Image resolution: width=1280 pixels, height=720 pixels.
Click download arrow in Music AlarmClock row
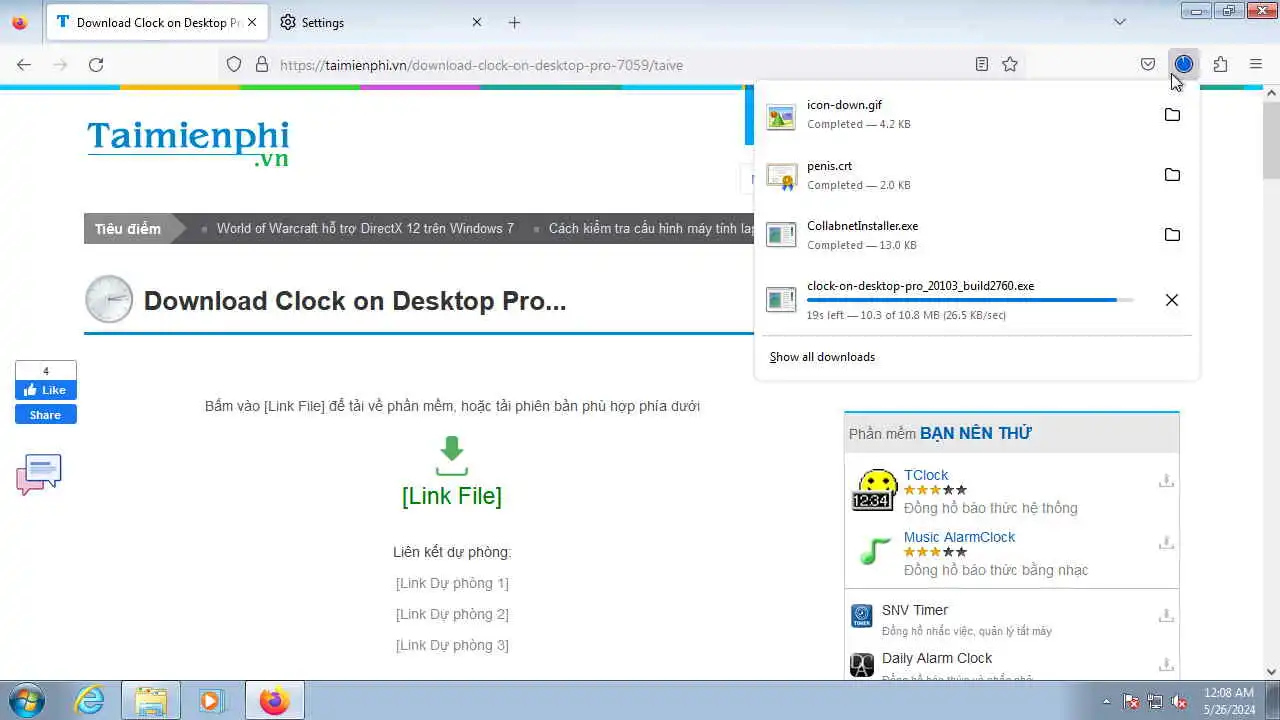pyautogui.click(x=1166, y=543)
